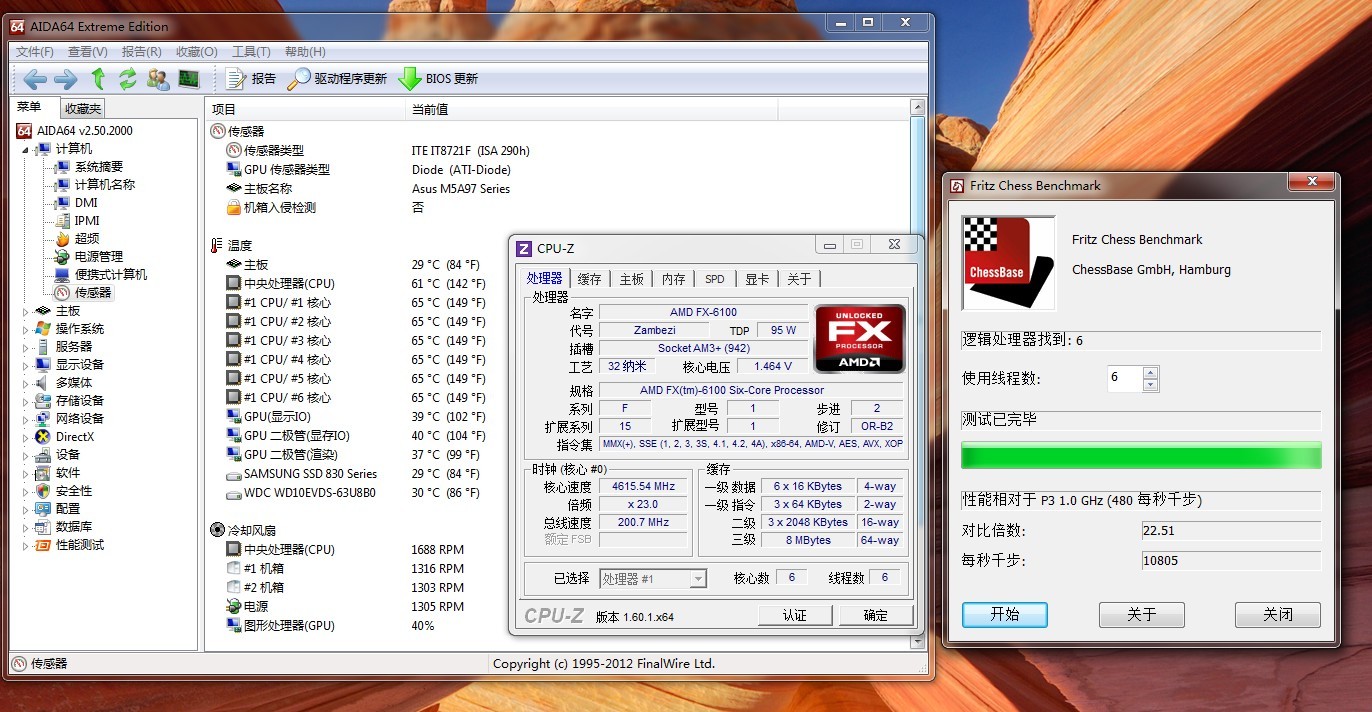Image resolution: width=1372 pixels, height=712 pixels.
Task: Open the 报告(R) menu in AIDA64
Action: coord(142,52)
